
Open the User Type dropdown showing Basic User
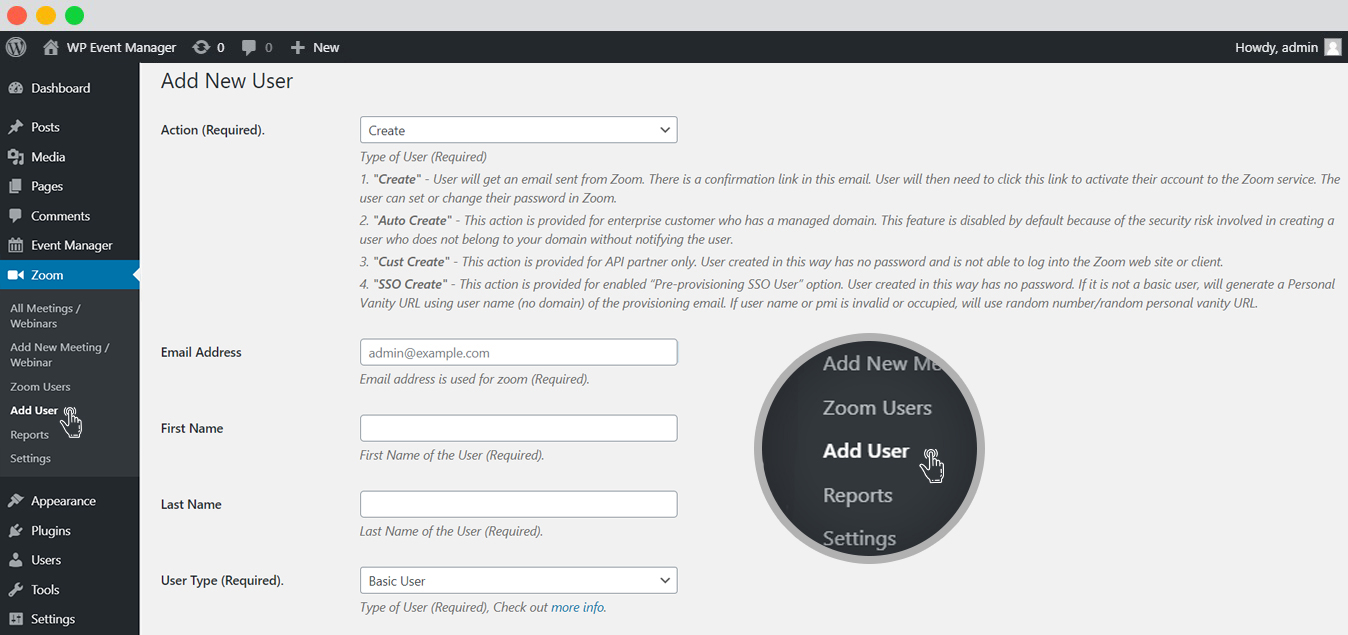click(518, 581)
